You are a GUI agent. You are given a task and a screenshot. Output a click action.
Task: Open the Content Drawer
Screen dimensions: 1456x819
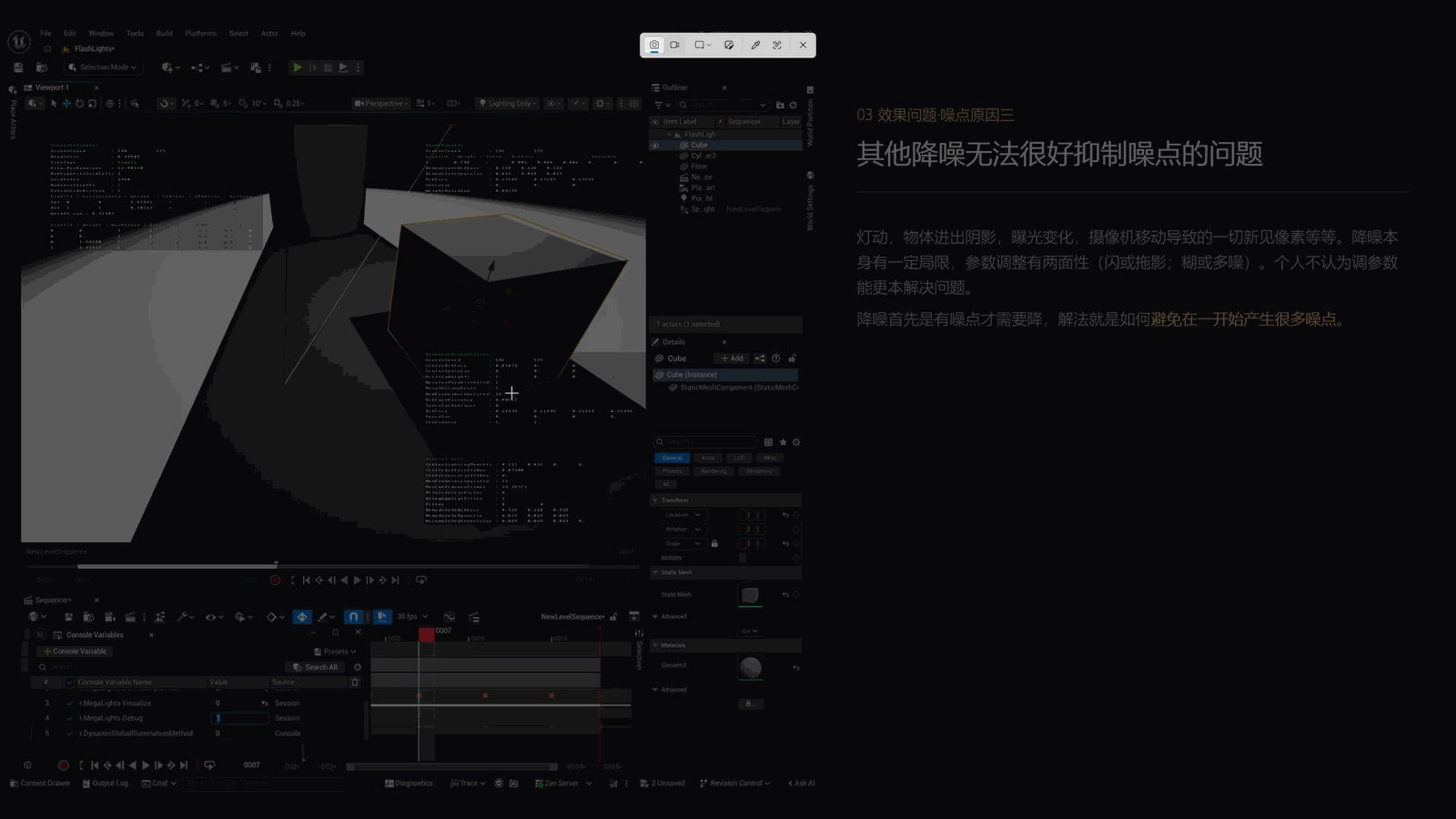pos(40,784)
